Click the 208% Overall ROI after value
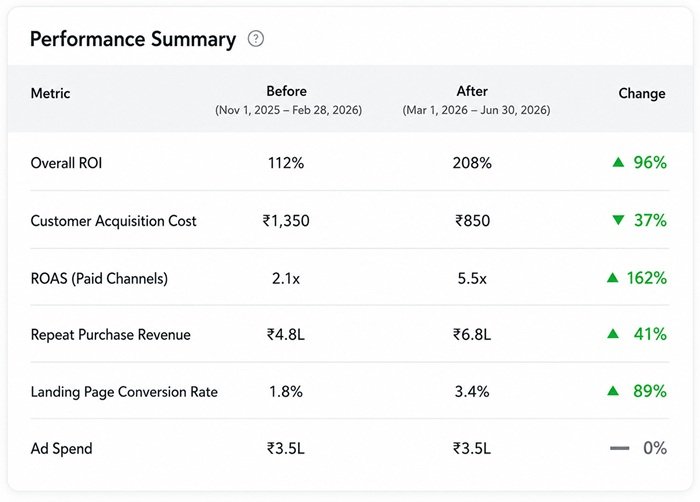Screen dimensions: 700x502 click(x=472, y=163)
